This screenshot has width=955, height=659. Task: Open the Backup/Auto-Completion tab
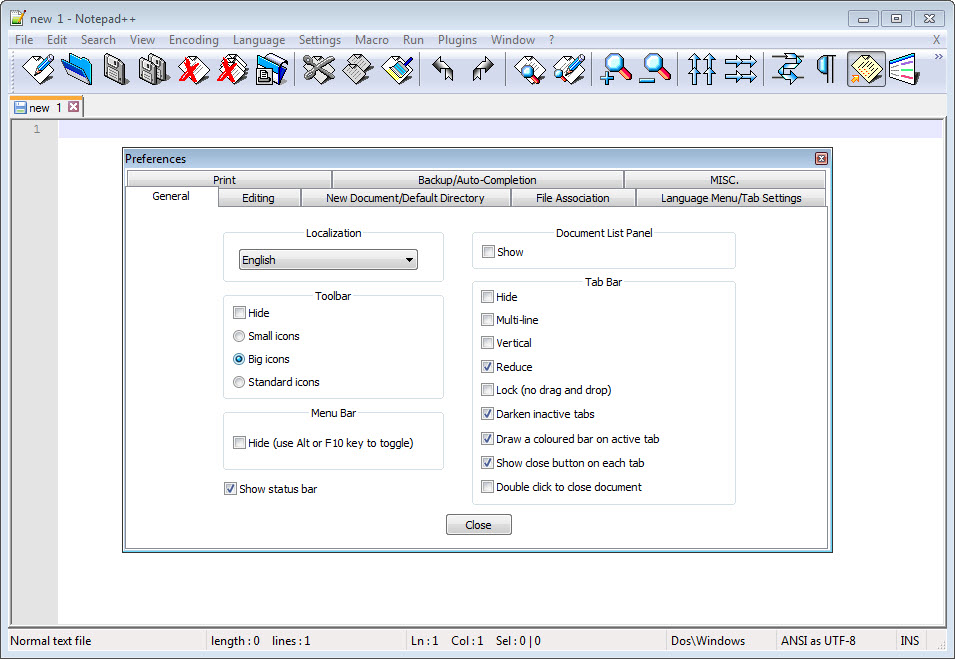pos(478,180)
